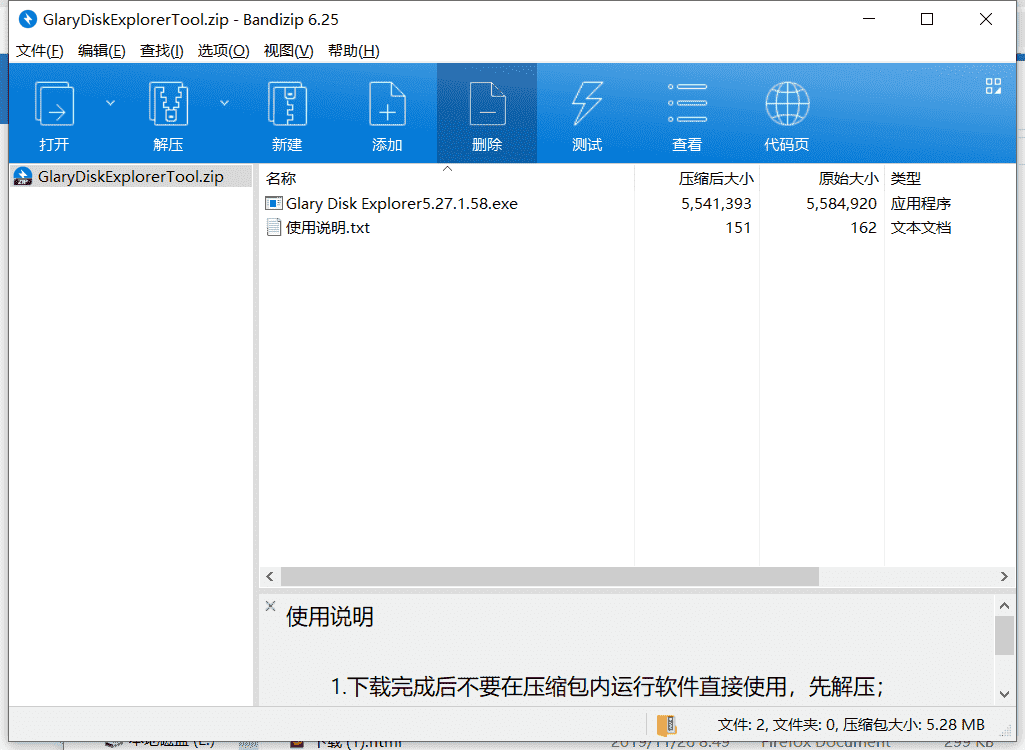This screenshot has width=1025, height=750.
Task: Maximize the Bandizip window
Action: tap(927, 20)
